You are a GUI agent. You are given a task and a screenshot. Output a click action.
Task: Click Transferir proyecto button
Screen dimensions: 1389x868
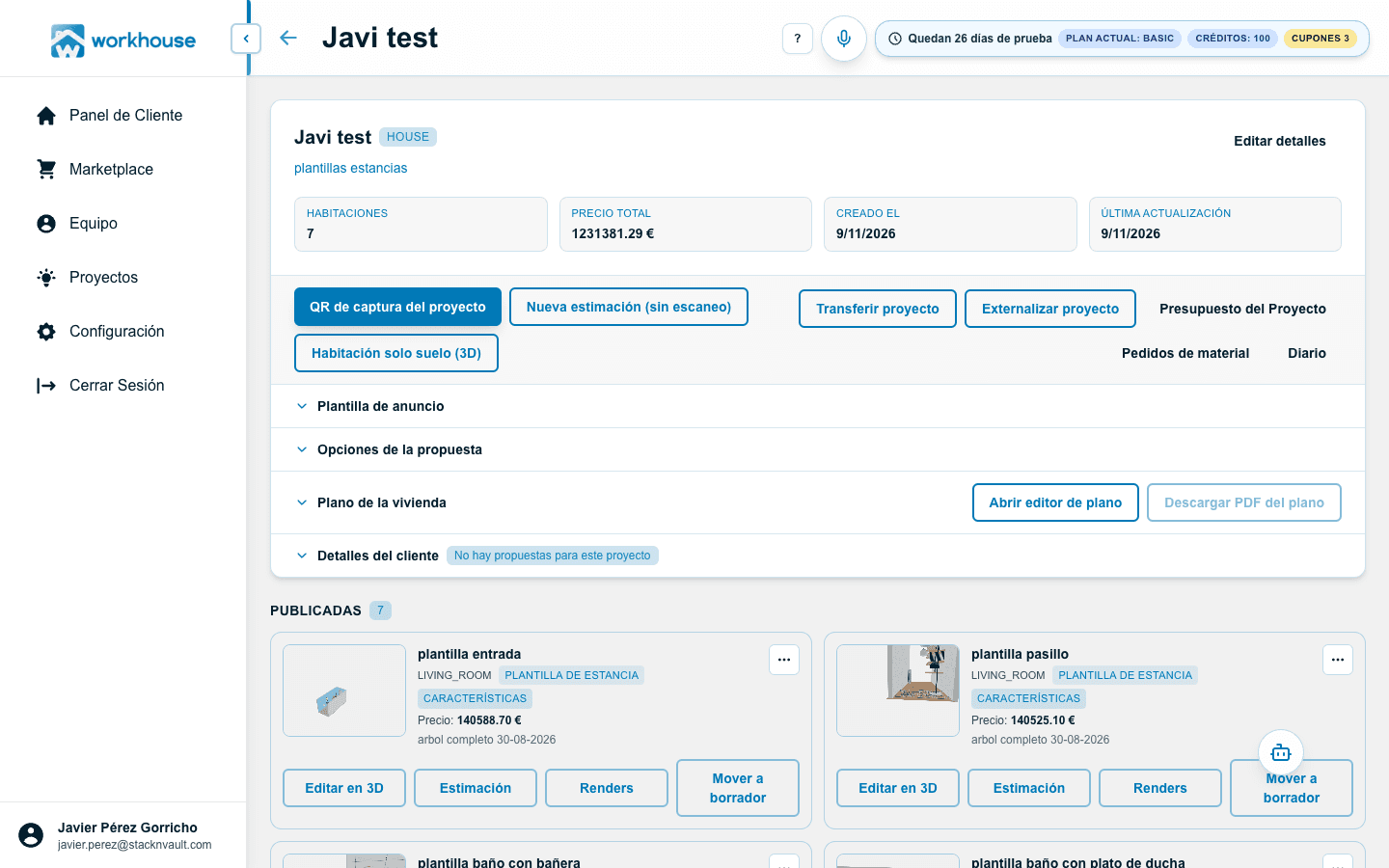coord(878,309)
